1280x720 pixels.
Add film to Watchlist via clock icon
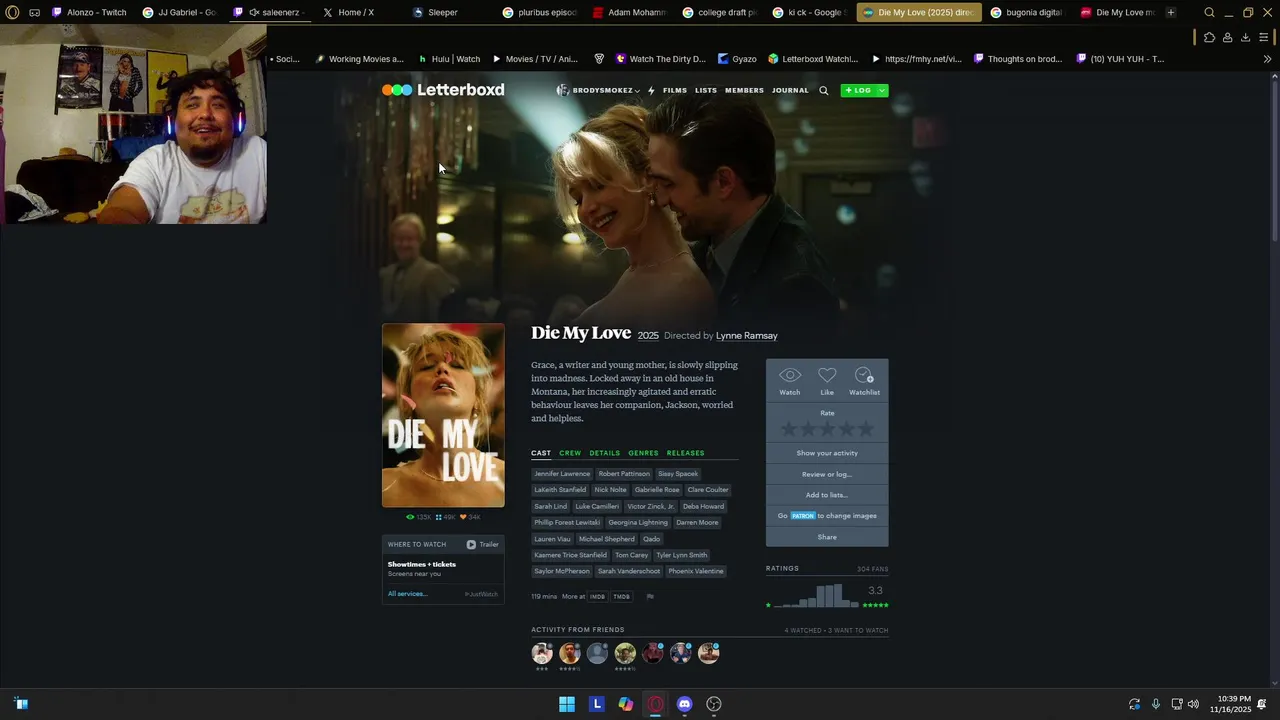tap(864, 375)
